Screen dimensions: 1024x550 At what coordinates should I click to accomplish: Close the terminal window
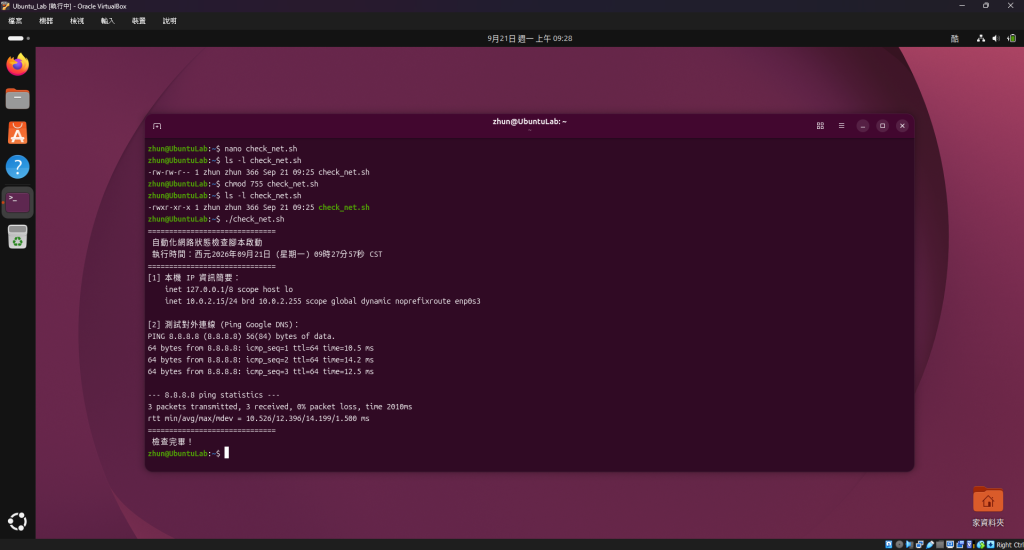coord(902,126)
